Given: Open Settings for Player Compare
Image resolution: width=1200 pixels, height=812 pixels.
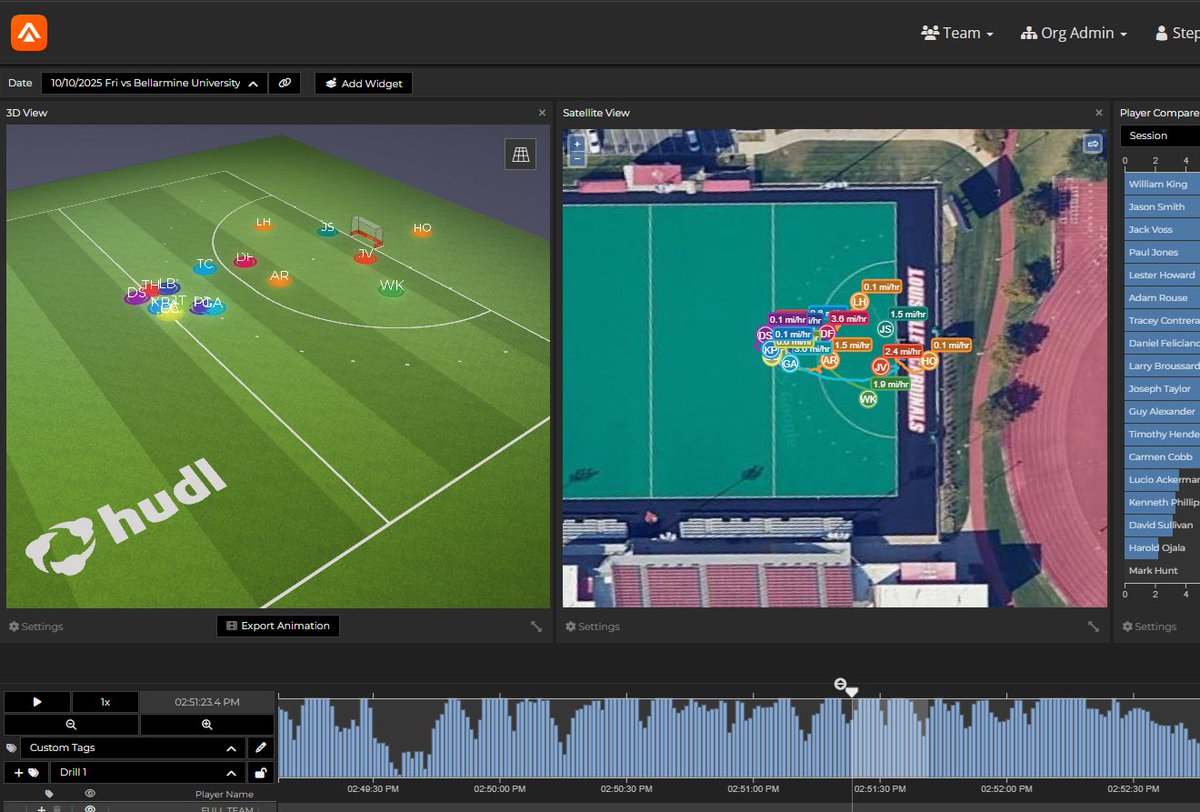Looking at the screenshot, I should pos(1149,627).
